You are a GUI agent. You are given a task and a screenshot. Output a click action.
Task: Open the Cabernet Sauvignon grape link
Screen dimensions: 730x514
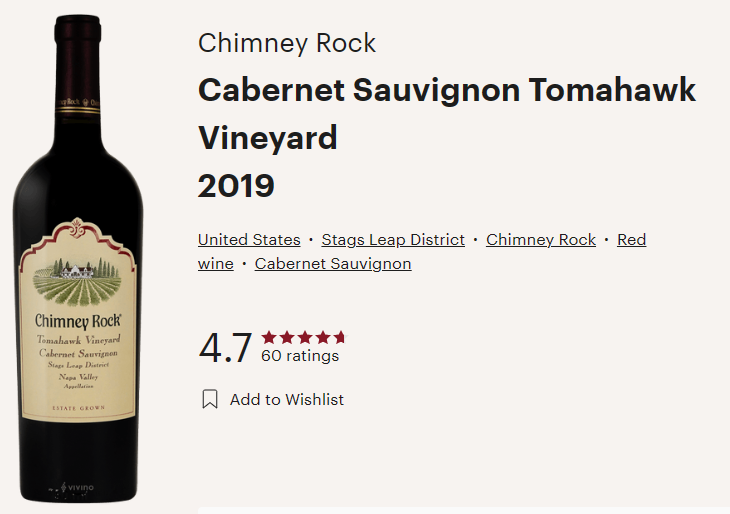tap(333, 264)
